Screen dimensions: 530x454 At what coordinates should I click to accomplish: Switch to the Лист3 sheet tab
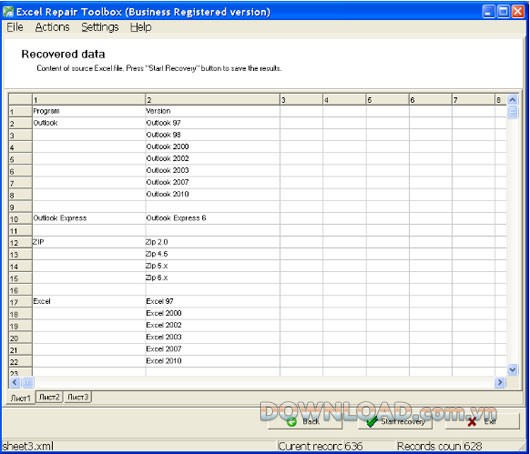78,397
